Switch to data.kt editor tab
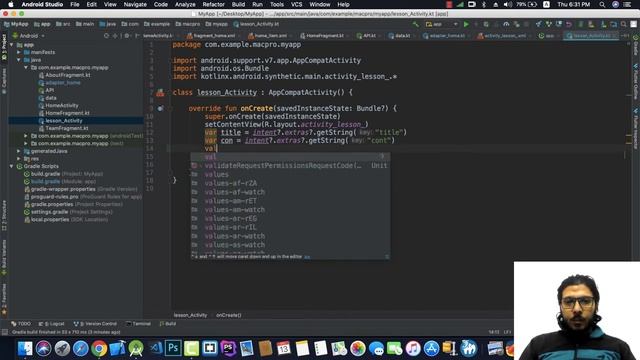This screenshot has width=640, height=360. [400, 36]
